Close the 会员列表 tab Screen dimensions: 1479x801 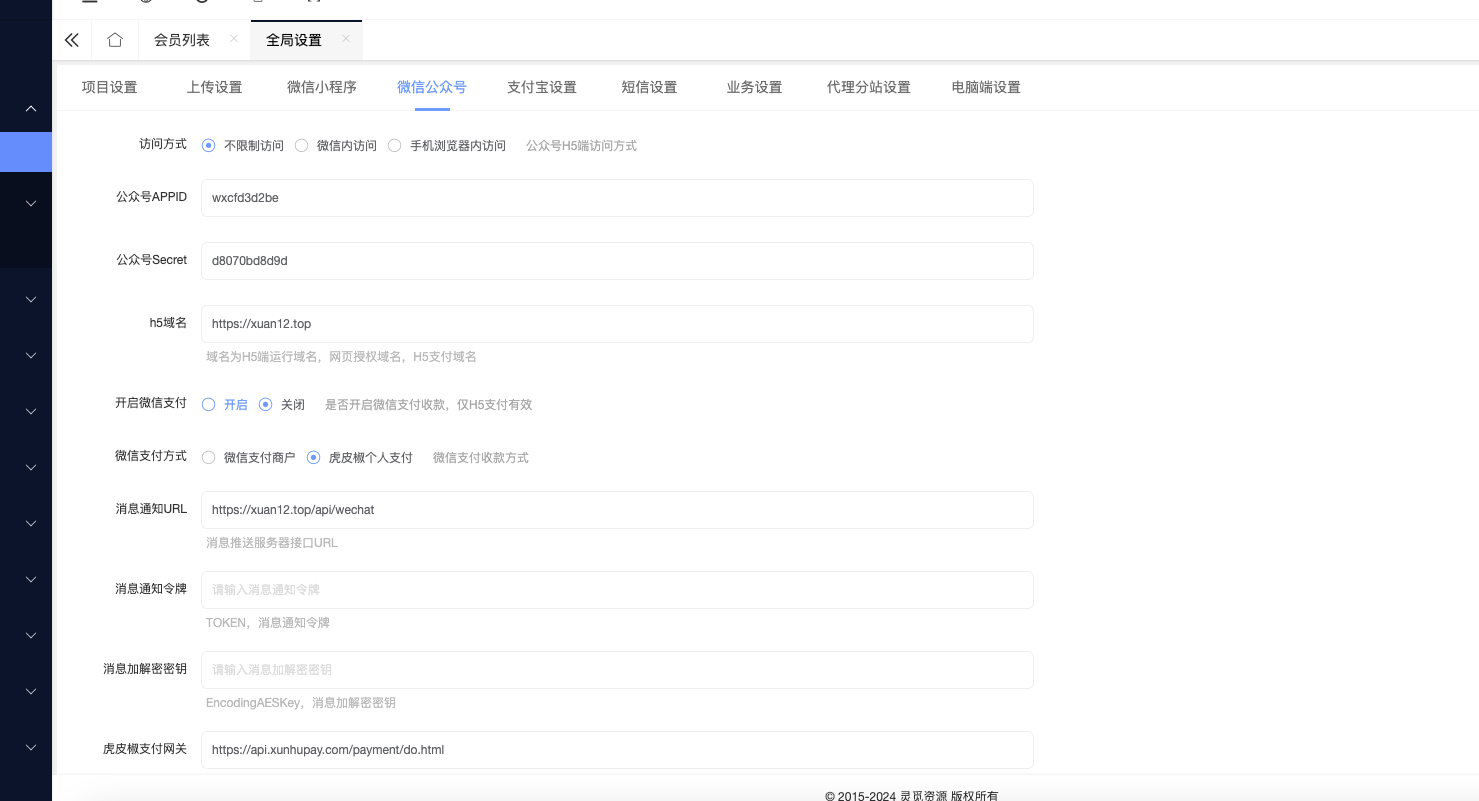[233, 40]
